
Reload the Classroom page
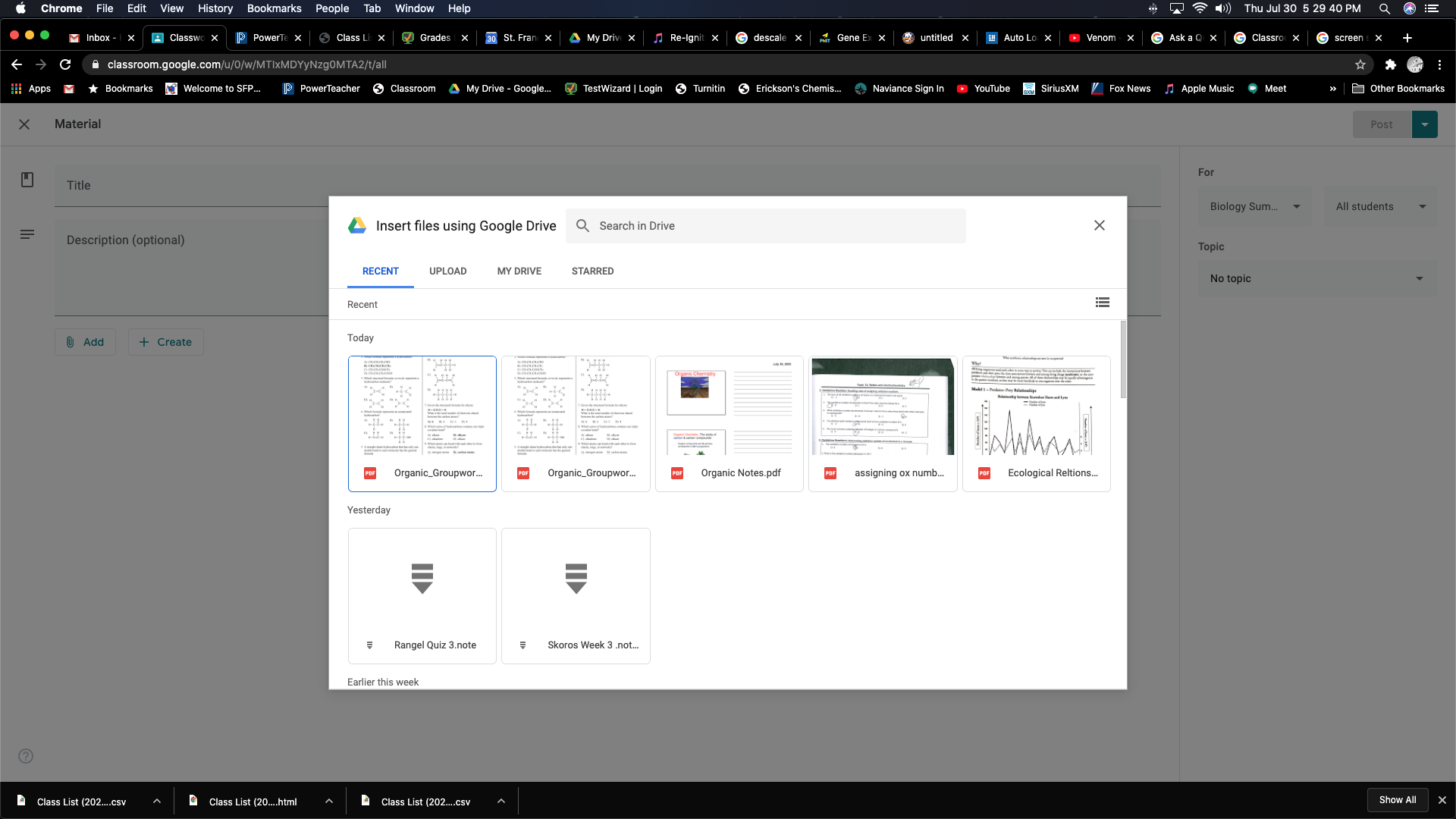[x=65, y=64]
